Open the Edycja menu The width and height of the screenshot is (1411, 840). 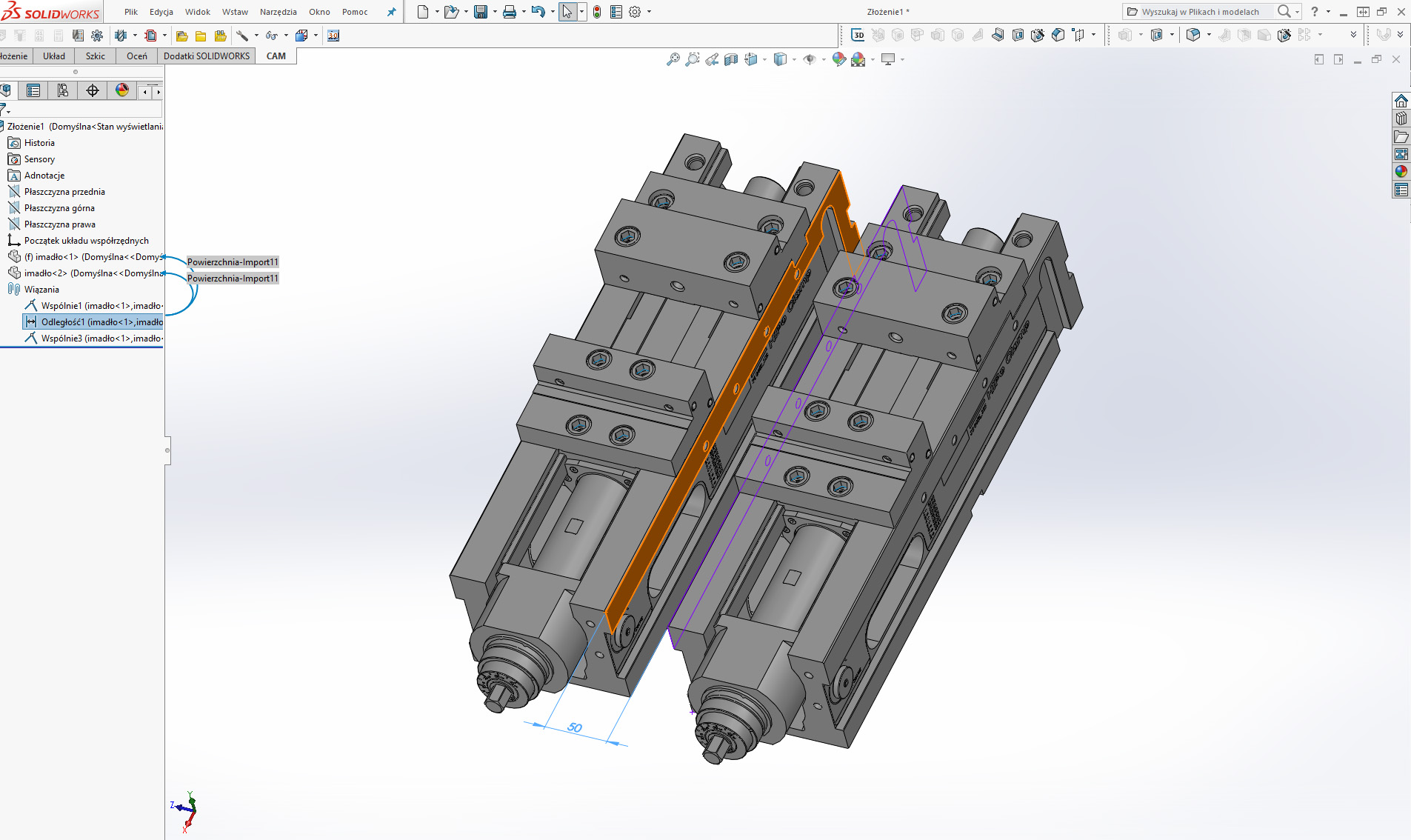click(x=161, y=12)
